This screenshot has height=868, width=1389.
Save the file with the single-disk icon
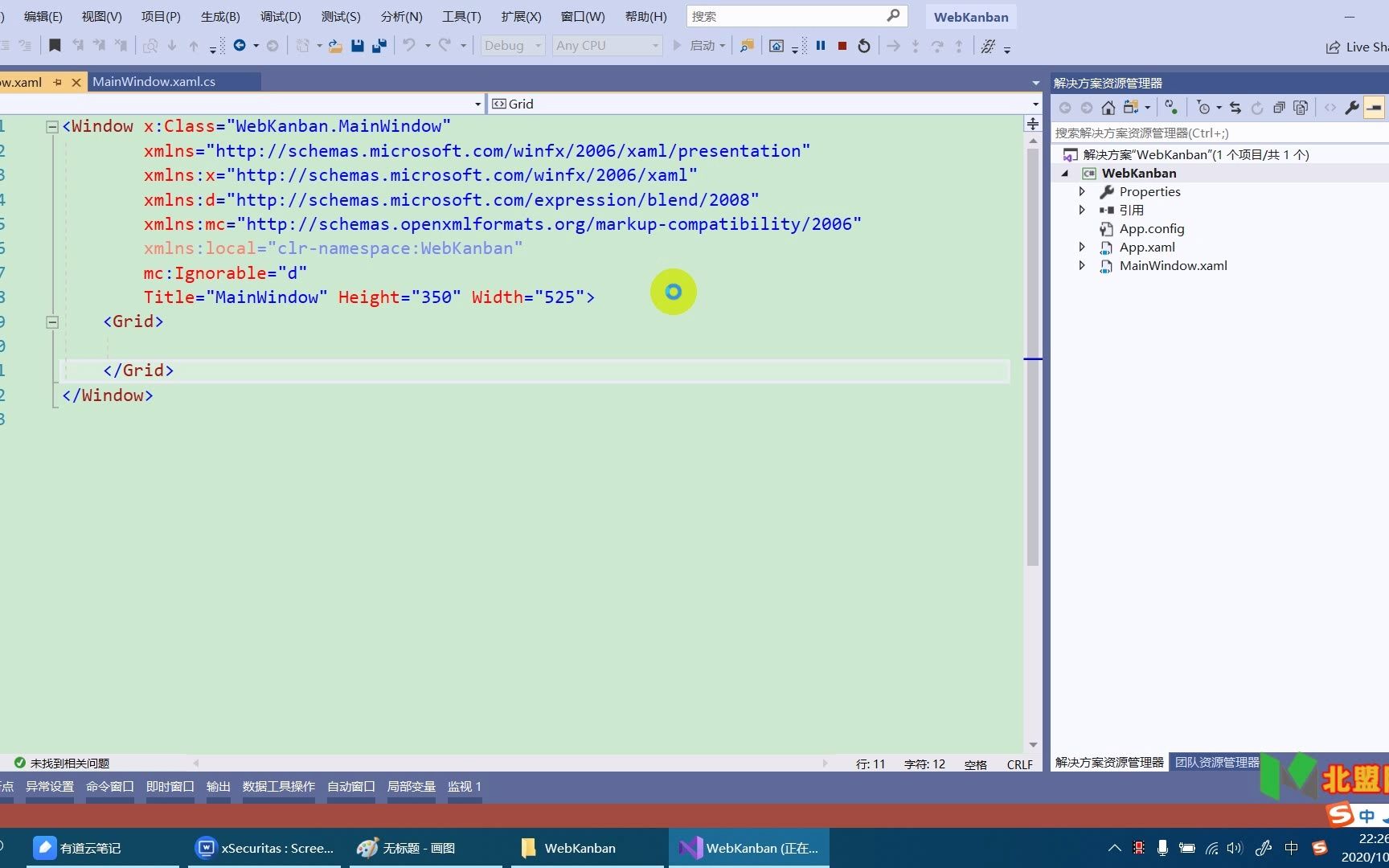tap(358, 46)
